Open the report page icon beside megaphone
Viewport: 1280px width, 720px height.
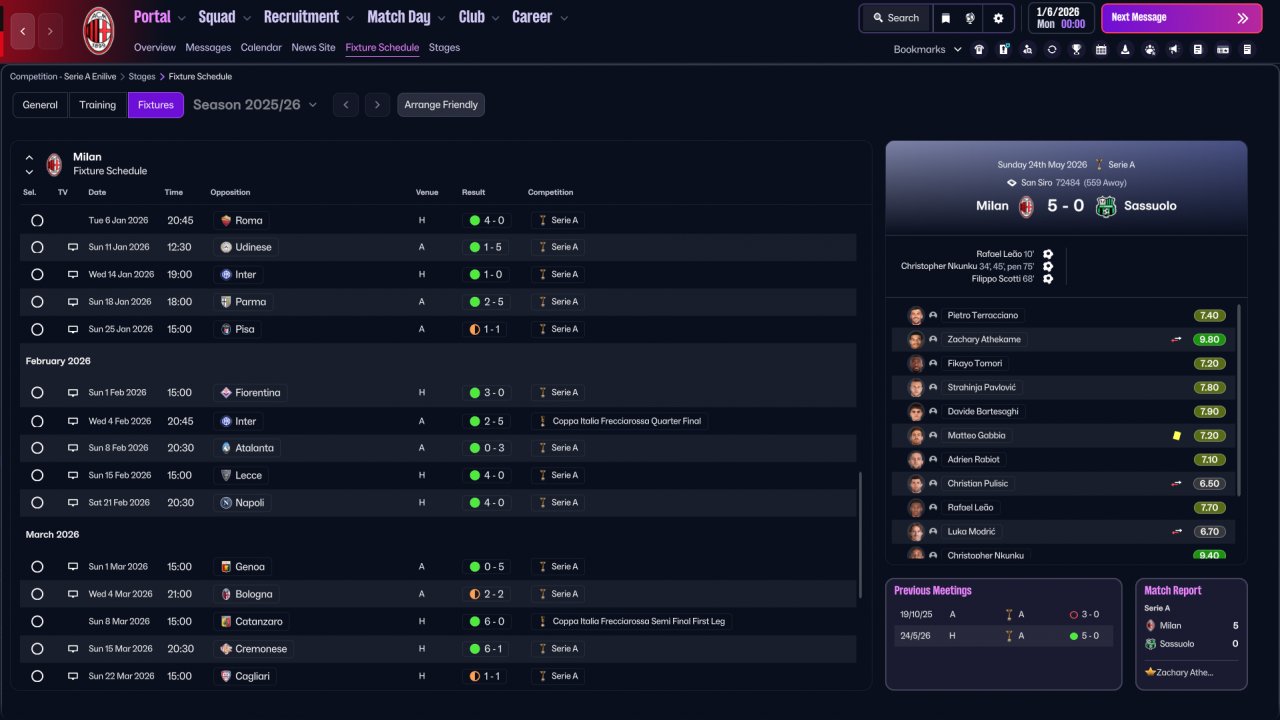point(1198,49)
